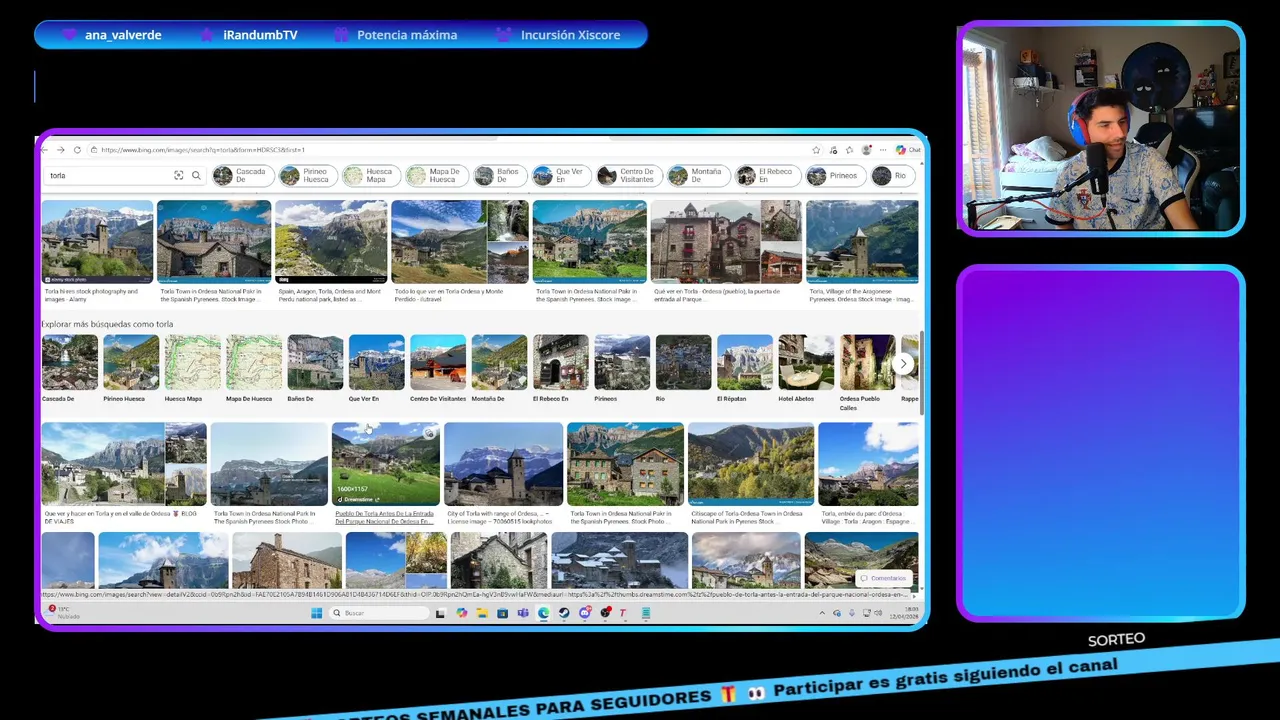The image size is (1280, 720).
Task: Click 'Potencia máxima' overlay label
Action: pyautogui.click(x=407, y=35)
